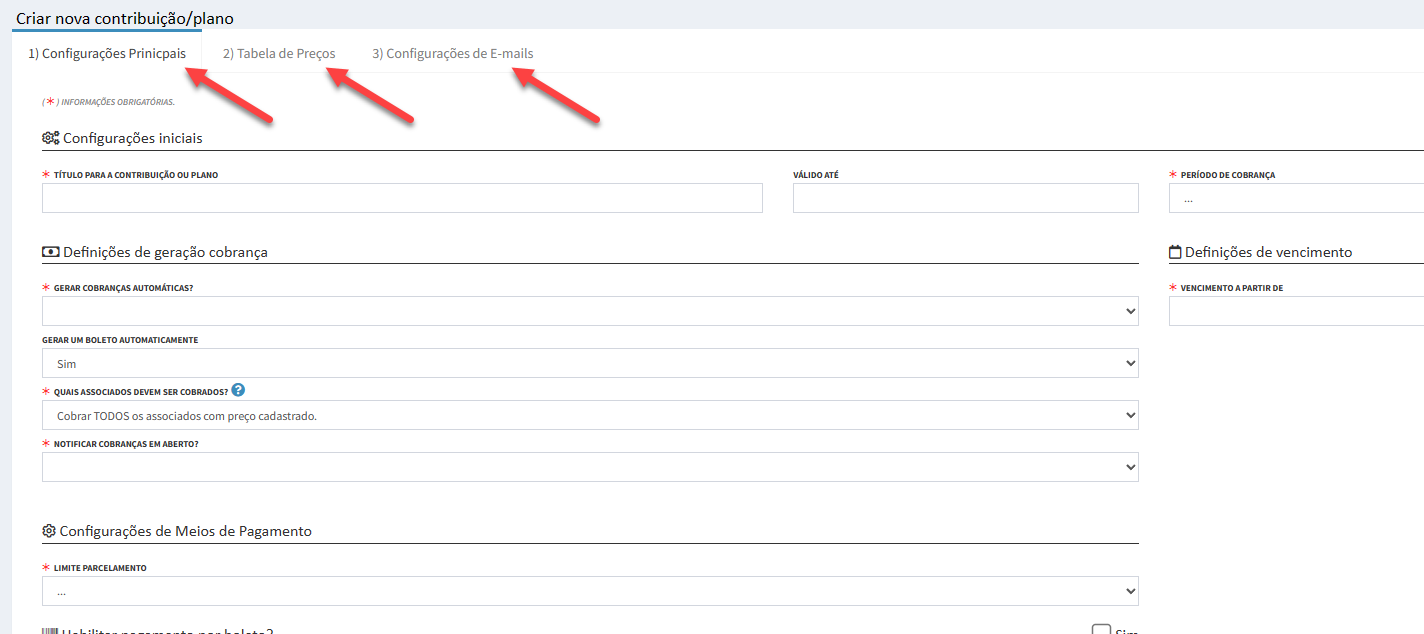Click the gear icon by Configurações de Meios de Pagamento
The width and height of the screenshot is (1424, 634).
point(49,531)
